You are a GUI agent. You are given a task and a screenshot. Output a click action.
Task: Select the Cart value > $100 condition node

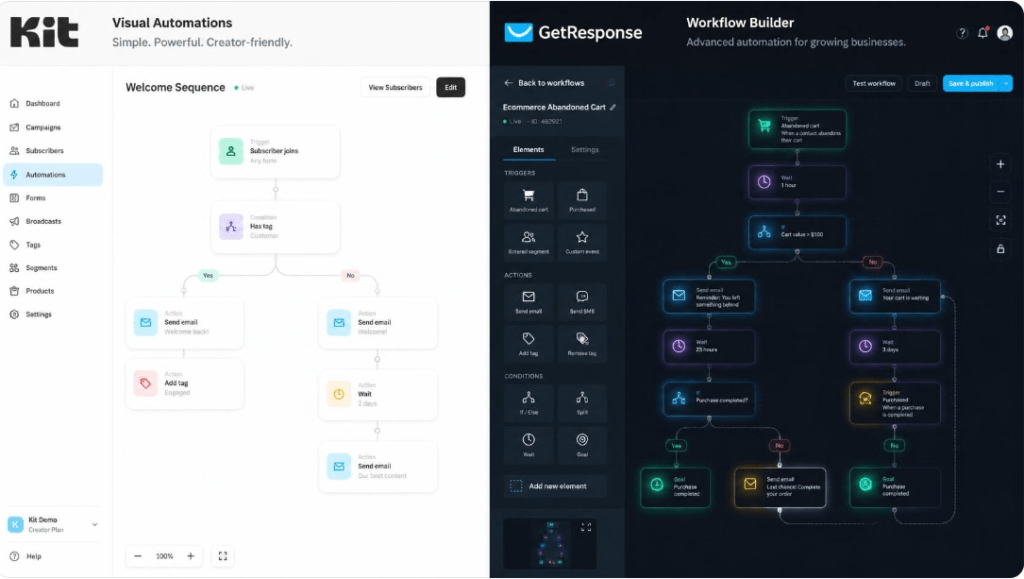[797, 233]
